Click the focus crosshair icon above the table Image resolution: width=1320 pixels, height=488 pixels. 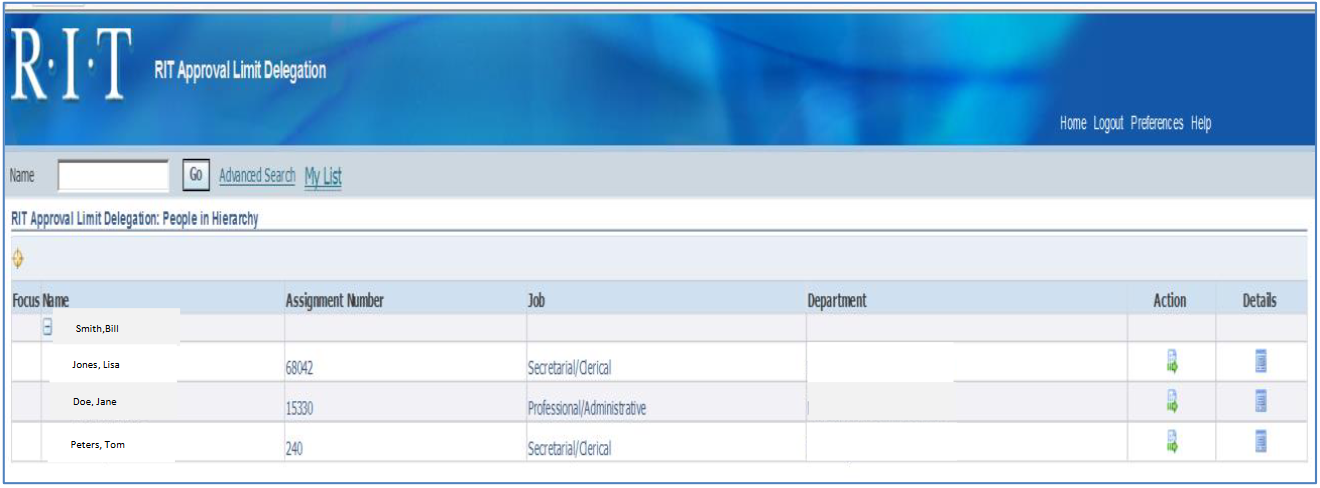click(18, 259)
